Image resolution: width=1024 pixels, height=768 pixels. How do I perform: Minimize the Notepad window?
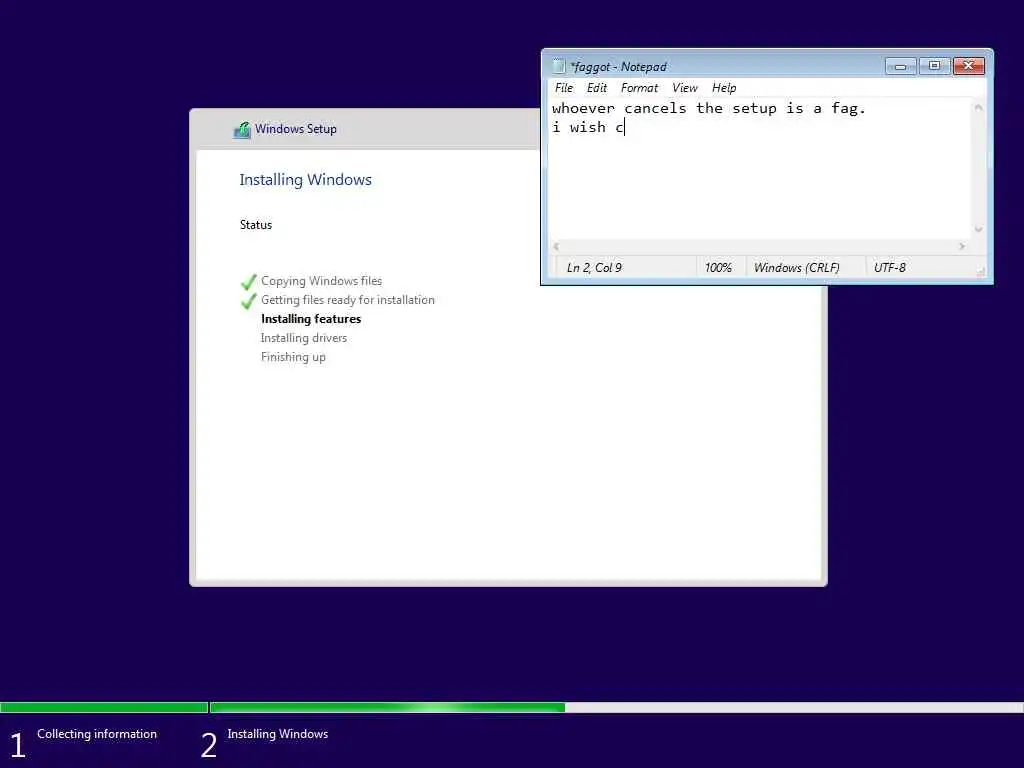click(901, 66)
